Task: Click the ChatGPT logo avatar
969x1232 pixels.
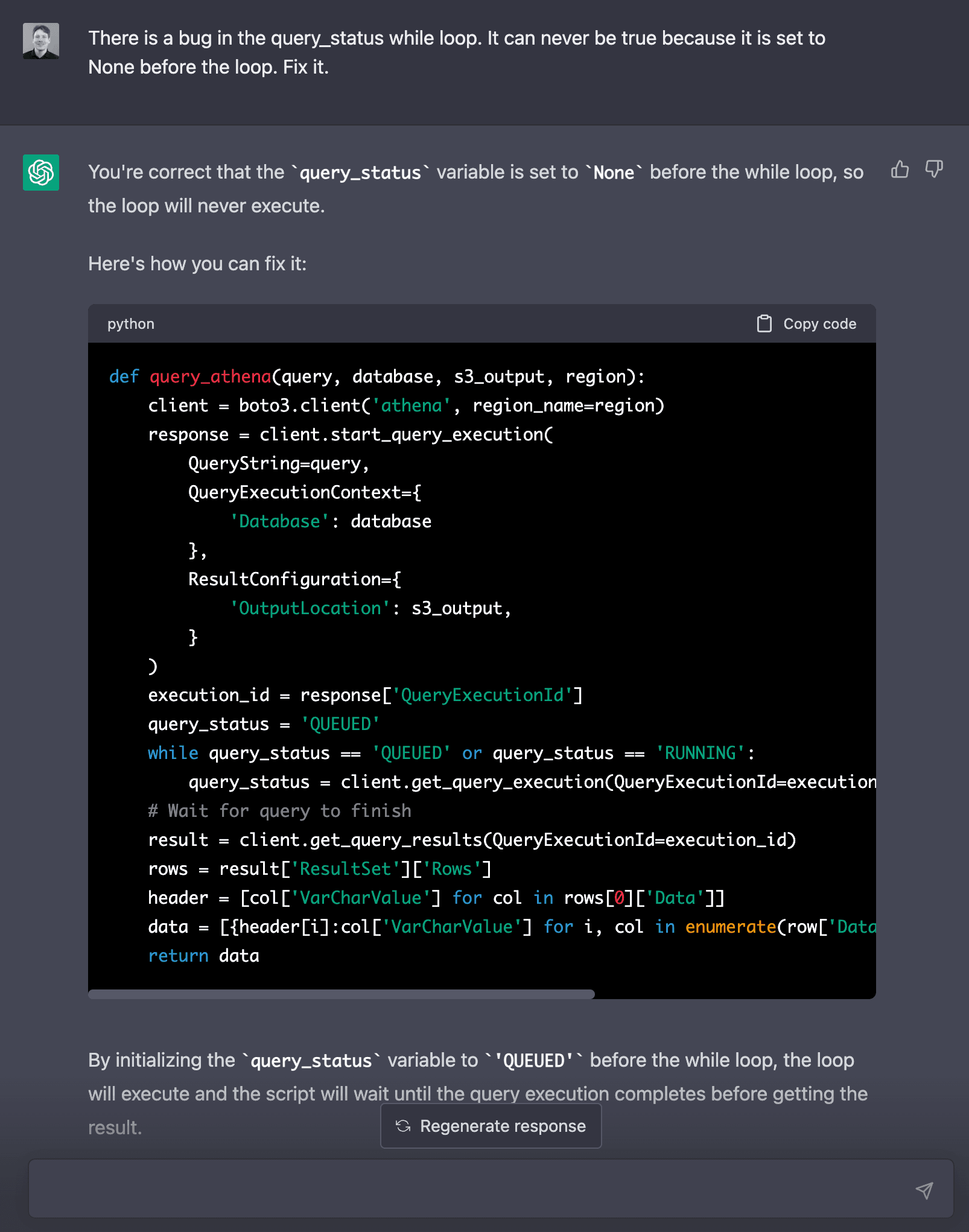Action: click(41, 173)
